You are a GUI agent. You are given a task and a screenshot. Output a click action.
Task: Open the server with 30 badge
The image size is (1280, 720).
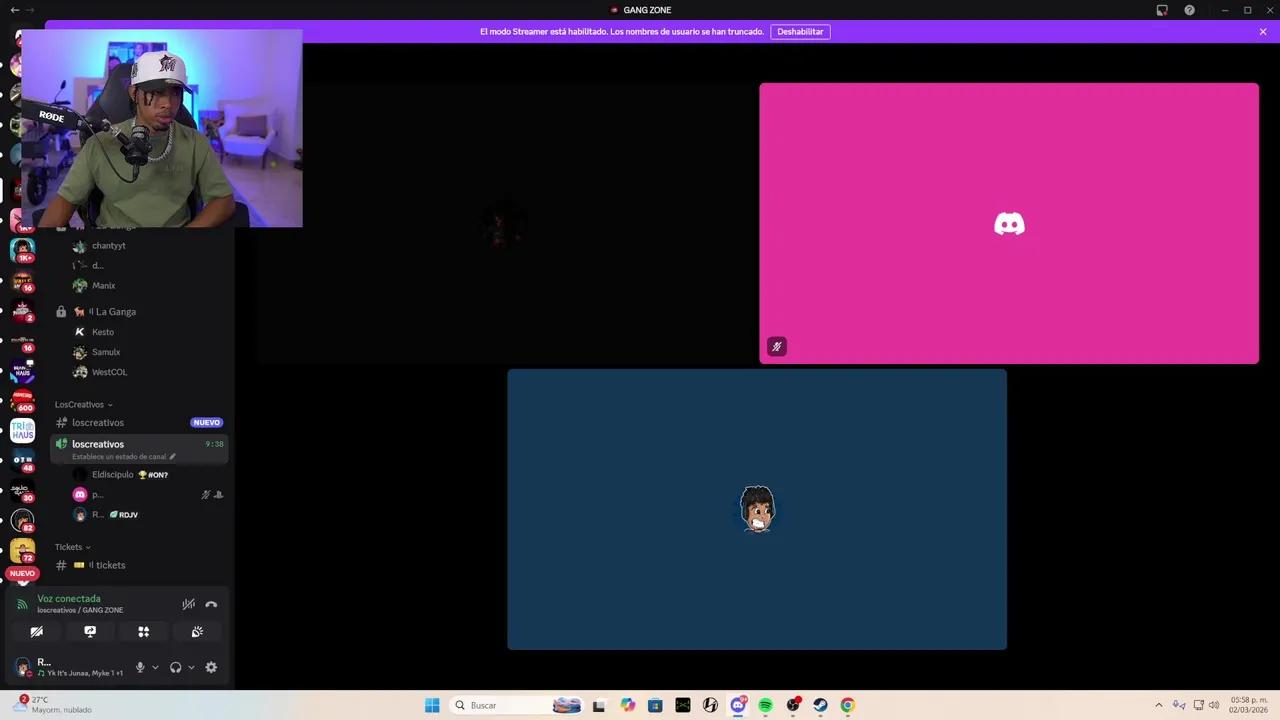(x=22, y=491)
